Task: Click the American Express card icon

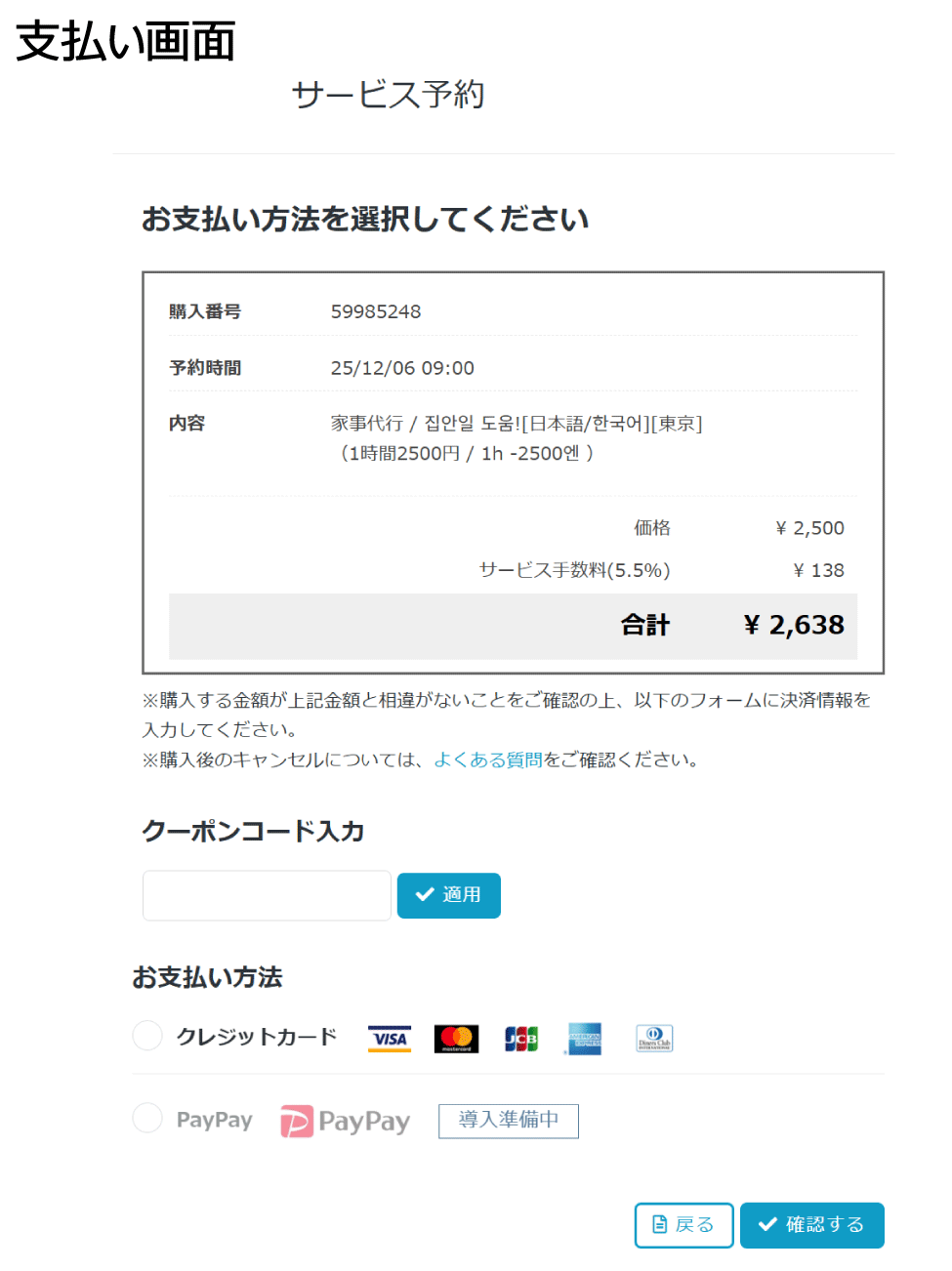Action: pos(583,1038)
